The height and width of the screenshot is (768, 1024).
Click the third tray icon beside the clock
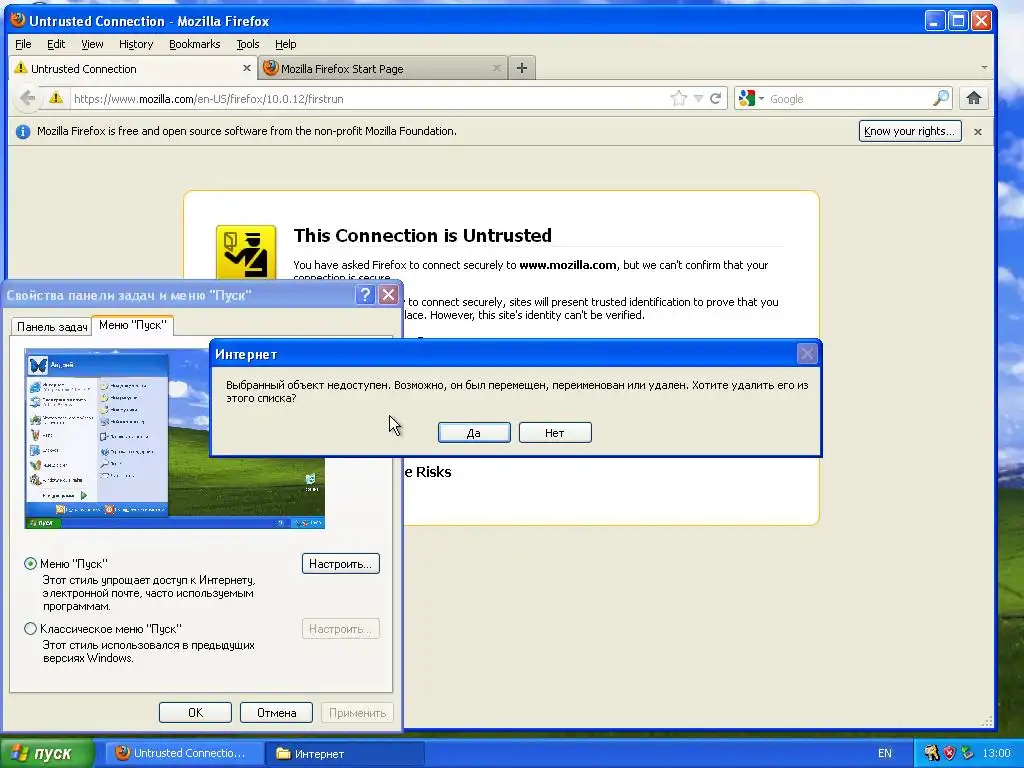click(967, 753)
